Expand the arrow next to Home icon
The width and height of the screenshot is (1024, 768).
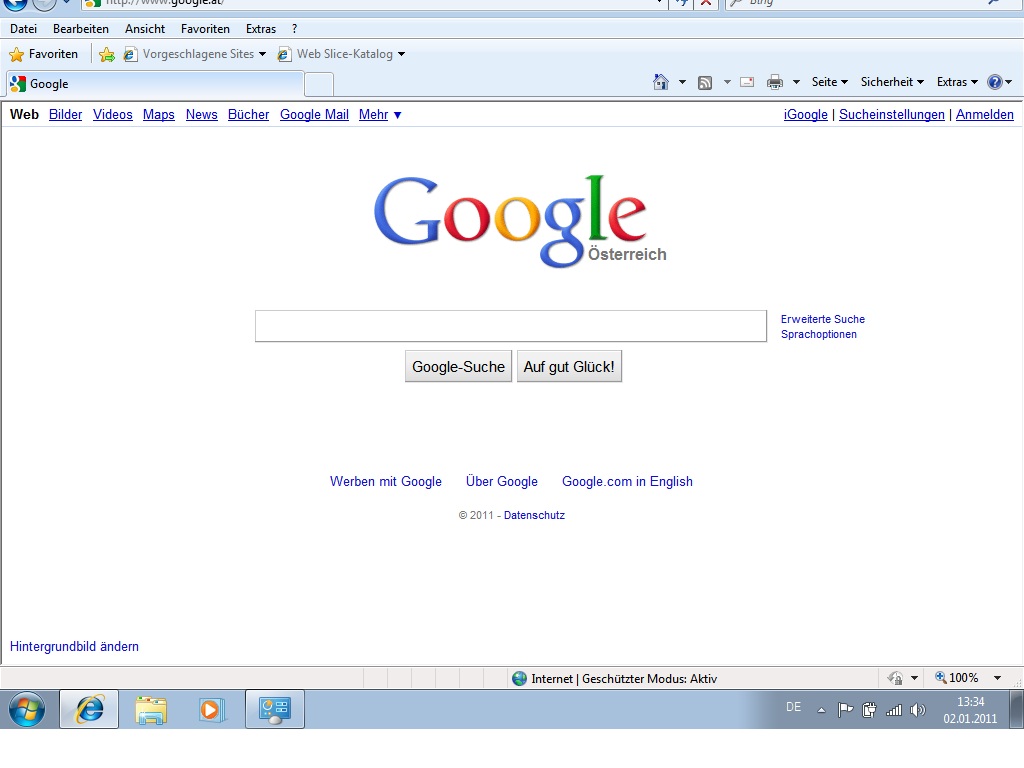pos(682,82)
